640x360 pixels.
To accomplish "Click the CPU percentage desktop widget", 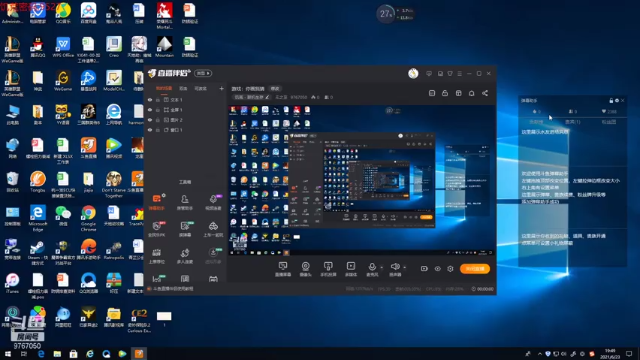I will (386, 14).
